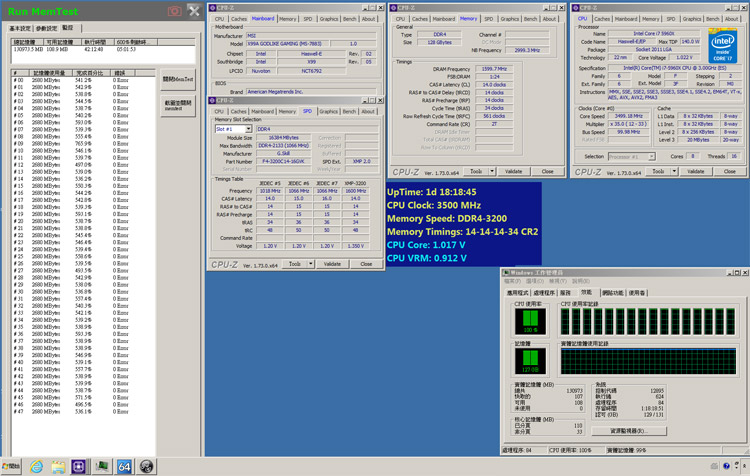This screenshot has width=750, height=476.
Task: Click the Intel Core i7 logo in CPU-Z
Action: click(722, 45)
